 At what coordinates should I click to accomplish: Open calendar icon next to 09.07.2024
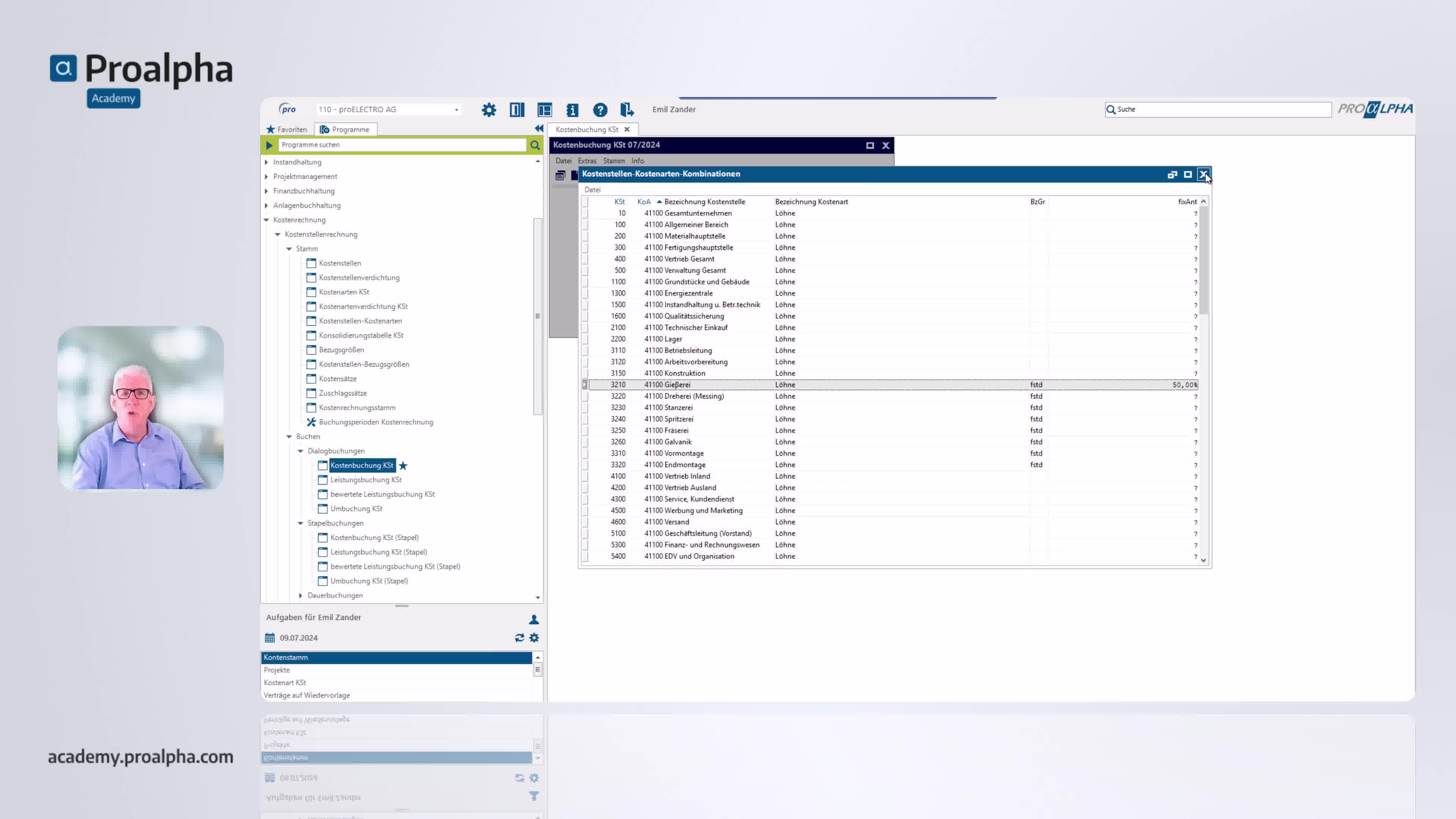(x=270, y=637)
